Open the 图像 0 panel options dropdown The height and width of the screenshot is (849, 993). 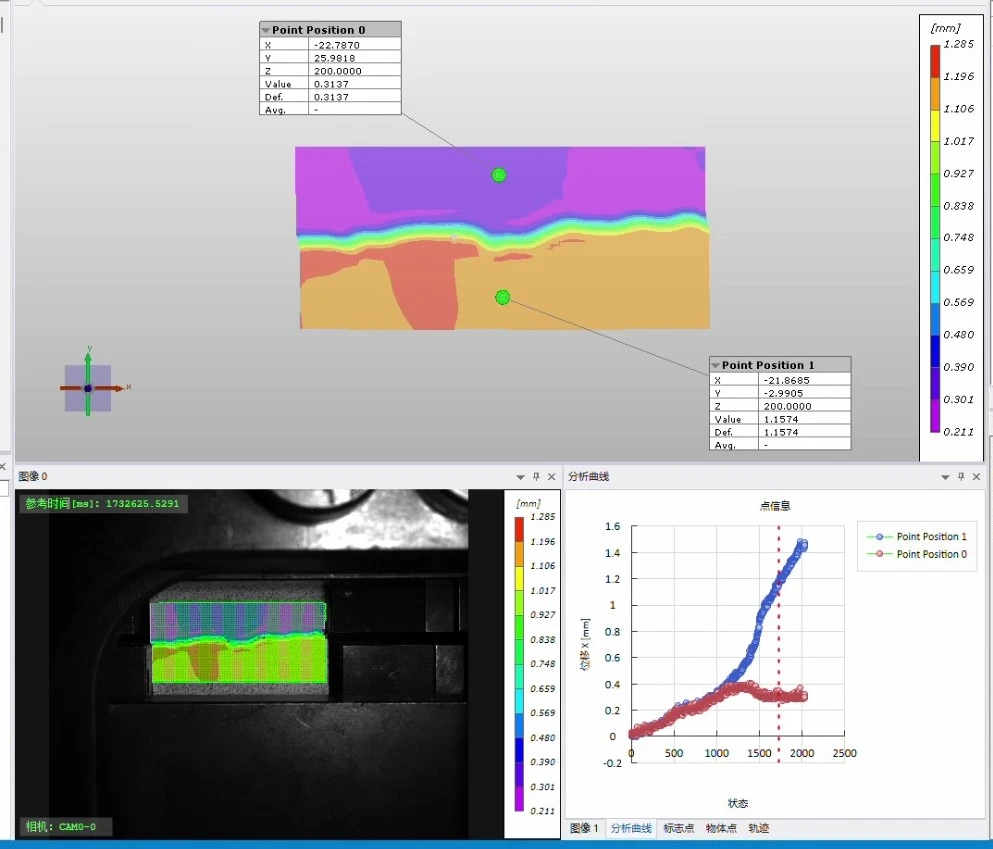pos(520,477)
